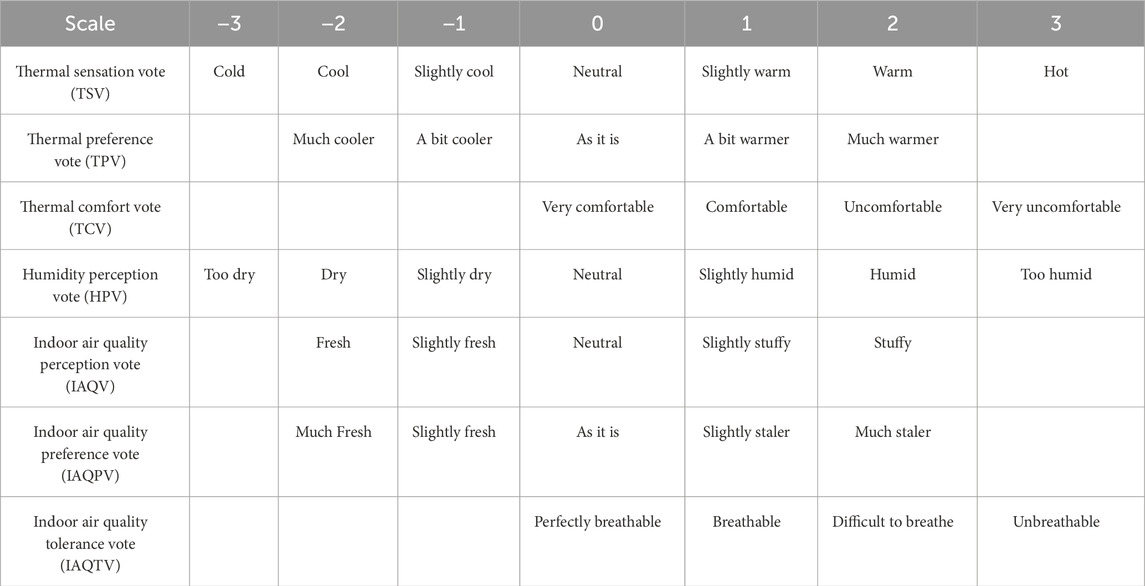Image resolution: width=1145 pixels, height=586 pixels.
Task: Select the 'Unbreathable' cell
Action: coord(1056,522)
